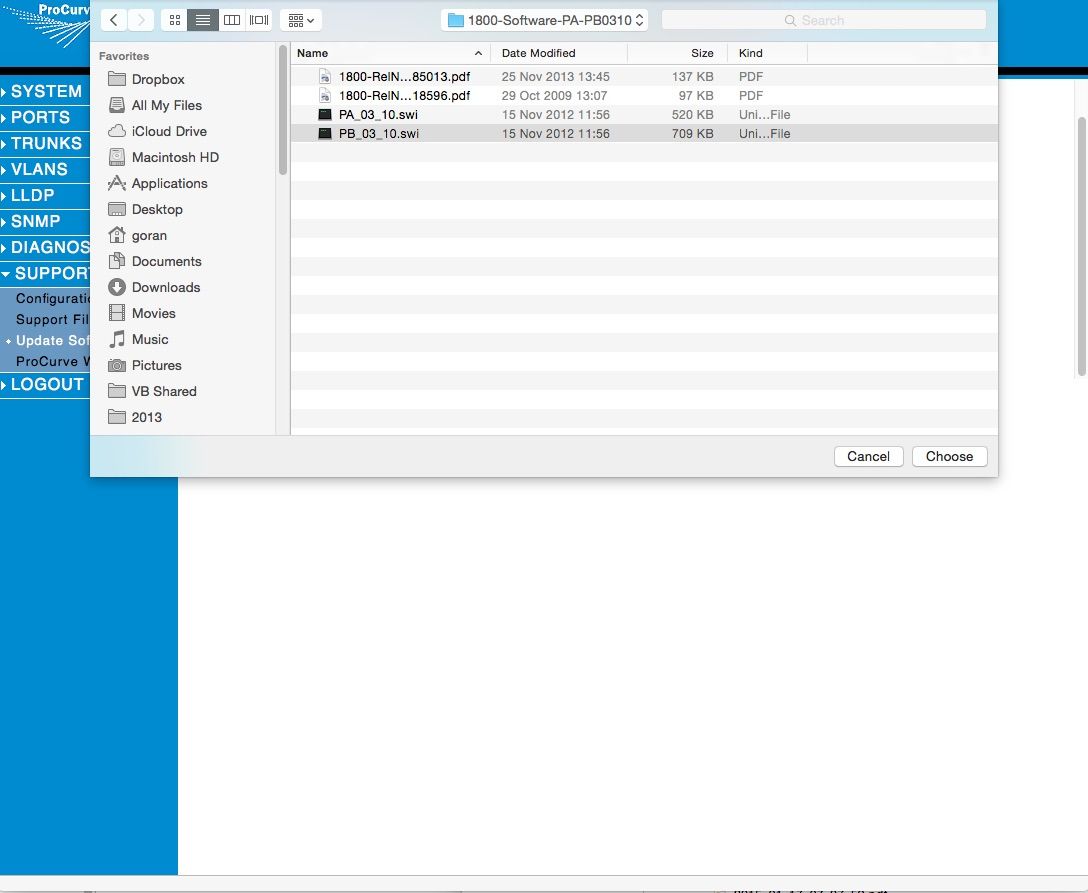Expand the PORTS menu in ProCurve

(45, 117)
